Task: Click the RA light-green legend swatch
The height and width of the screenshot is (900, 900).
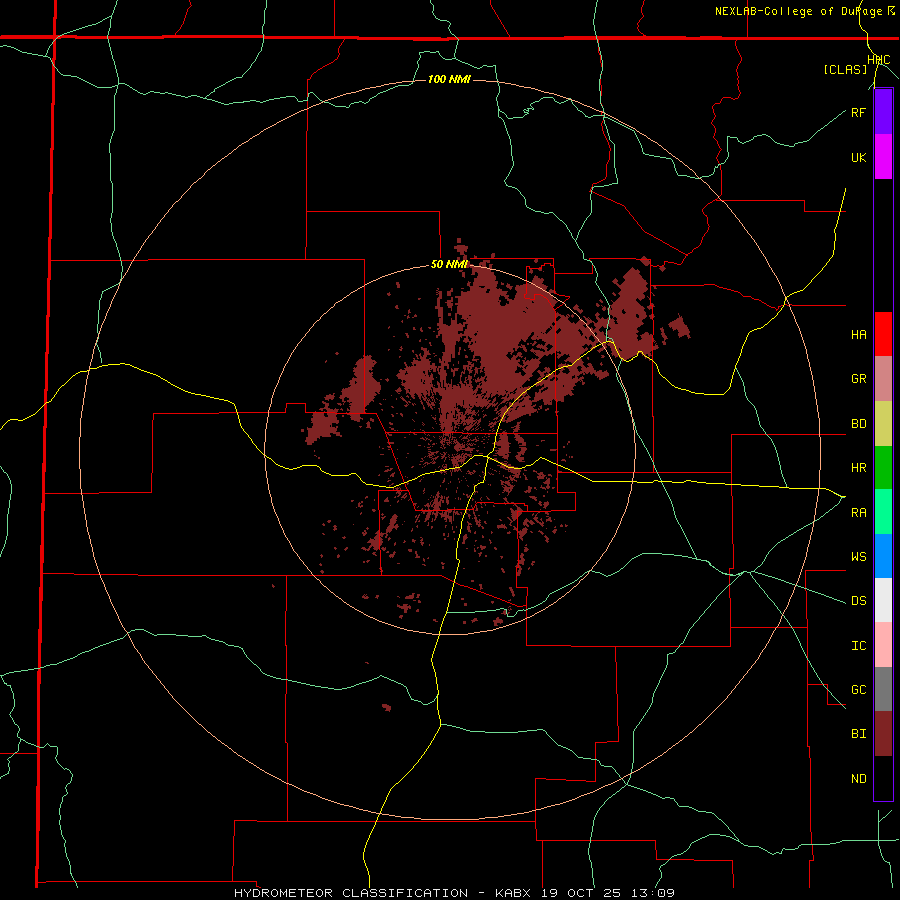Action: [883, 512]
